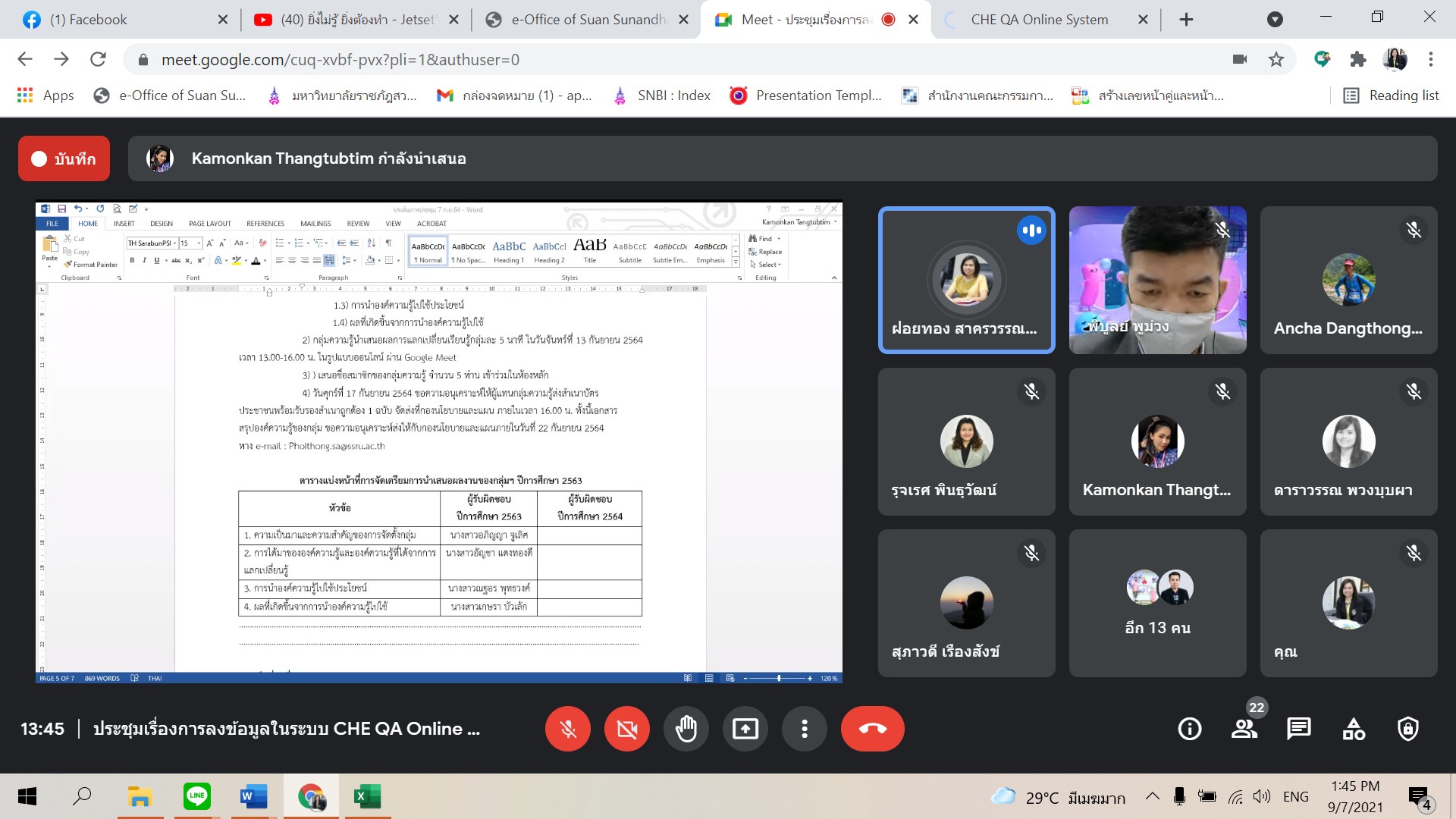Click the red บันทึก recording button
The image size is (1456, 819).
[64, 158]
